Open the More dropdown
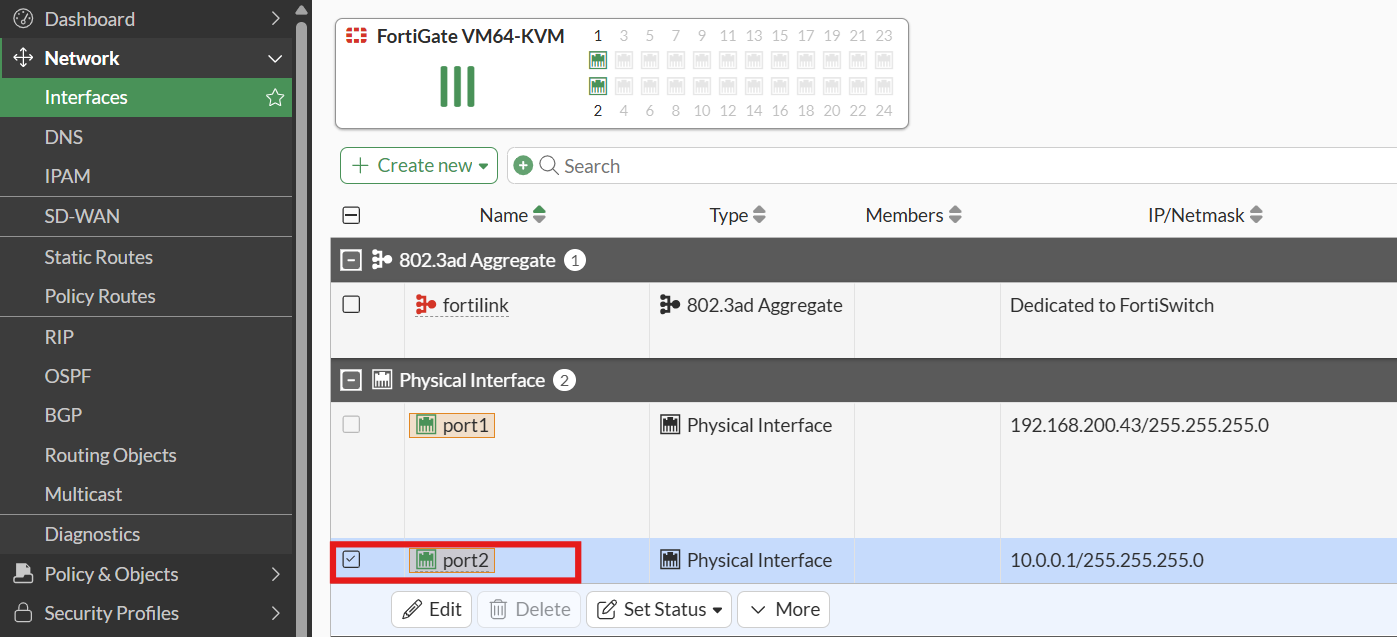This screenshot has height=637, width=1397. tap(783, 609)
